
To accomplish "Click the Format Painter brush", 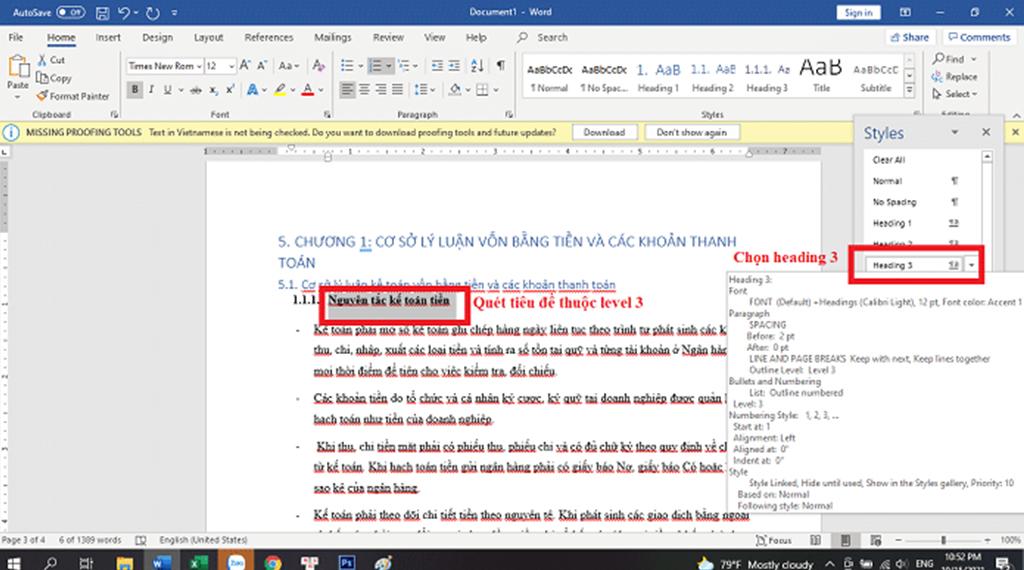I will (42, 96).
